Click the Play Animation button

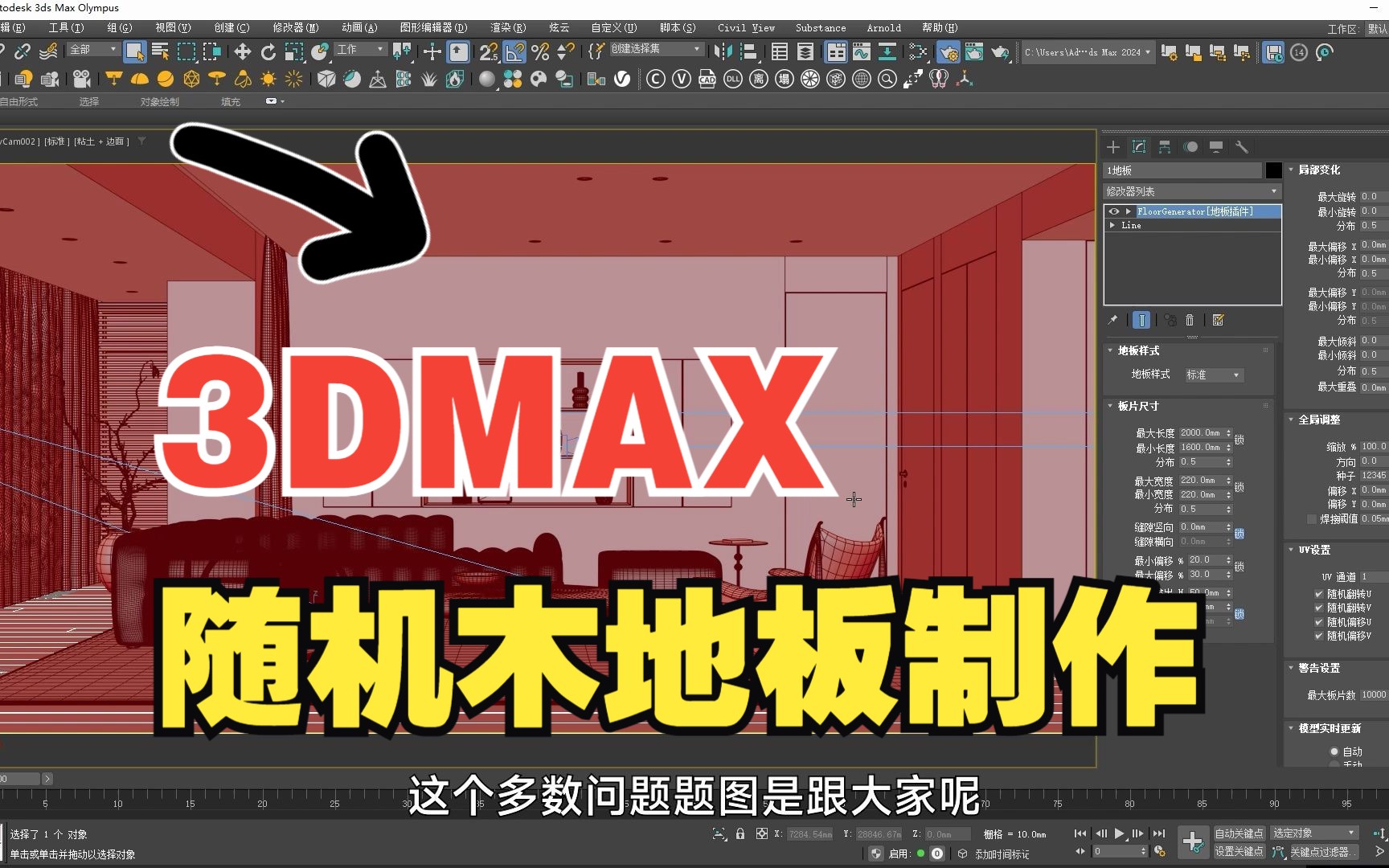click(1119, 834)
